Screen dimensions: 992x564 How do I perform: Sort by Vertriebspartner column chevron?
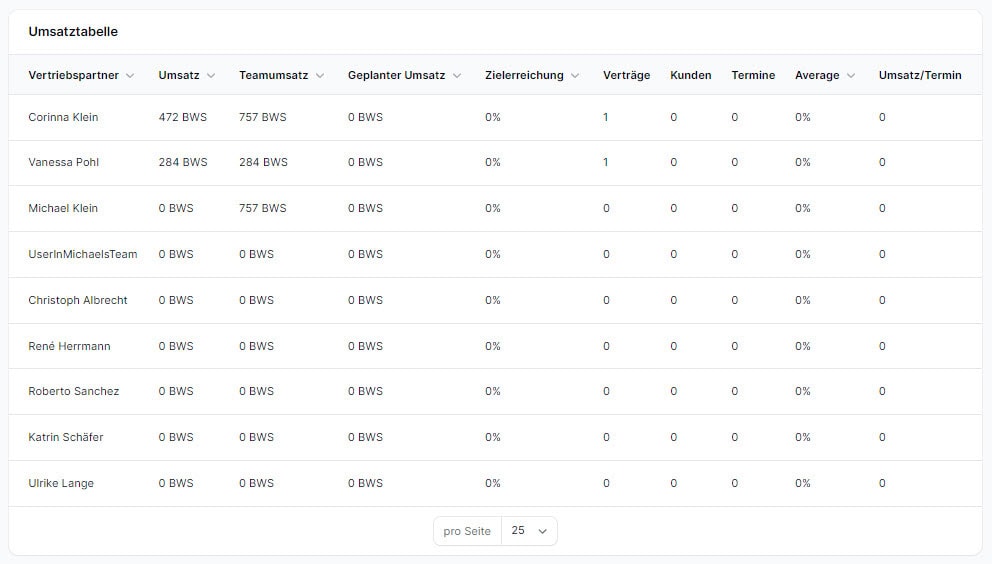pyautogui.click(x=130, y=75)
